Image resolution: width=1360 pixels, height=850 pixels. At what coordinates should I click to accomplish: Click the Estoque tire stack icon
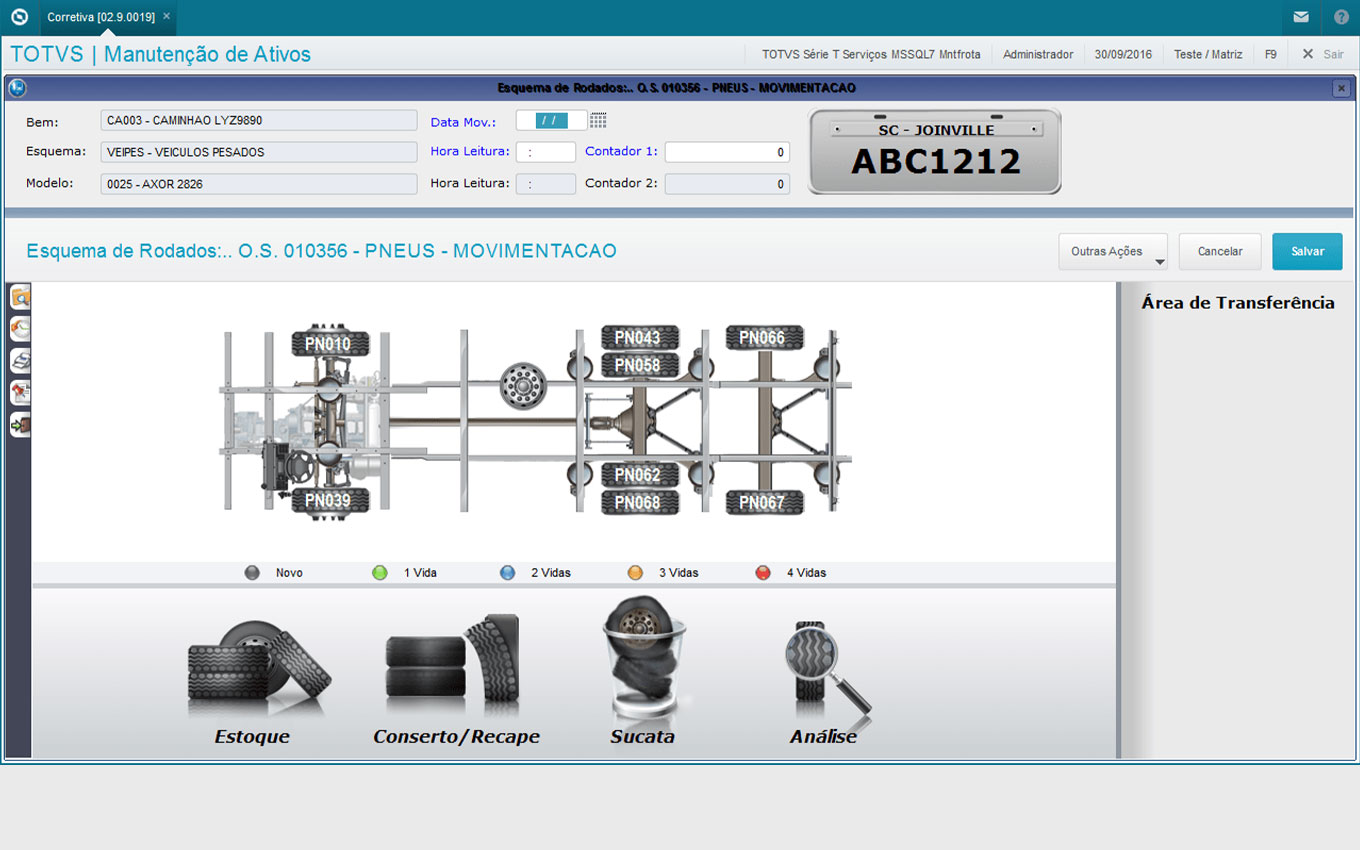(x=257, y=670)
